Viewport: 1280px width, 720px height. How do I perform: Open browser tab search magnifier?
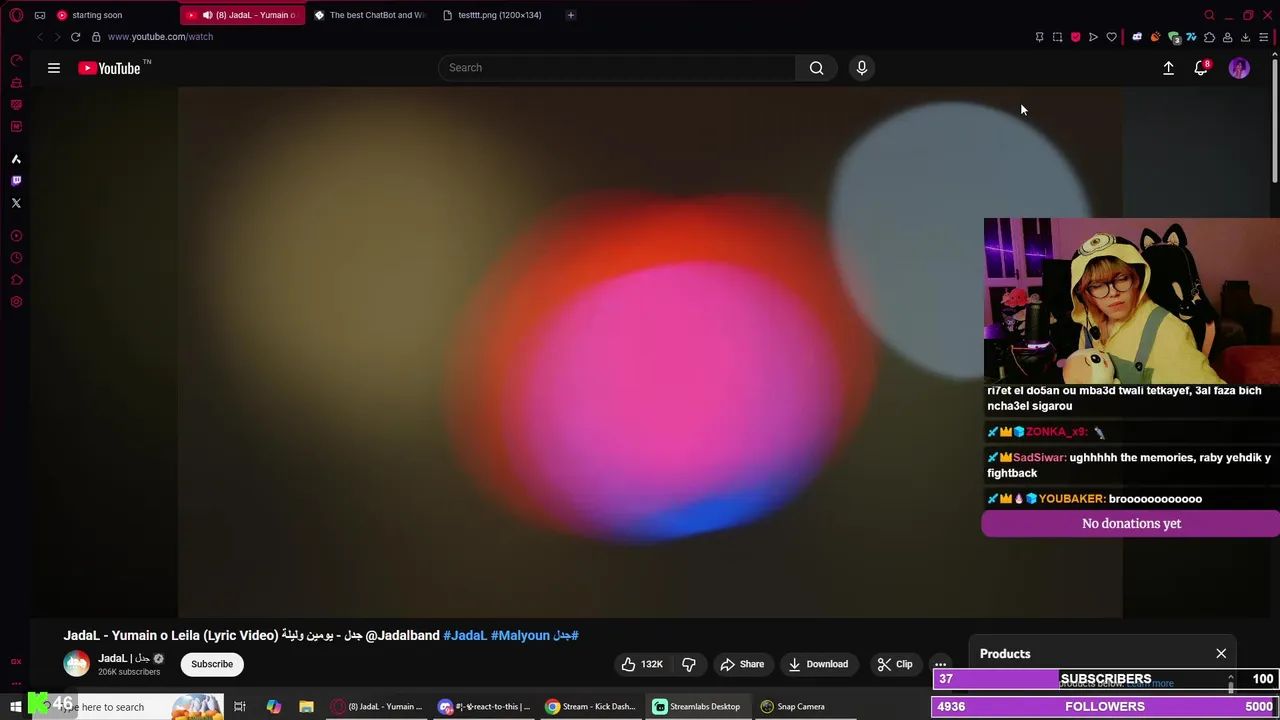pyautogui.click(x=1209, y=15)
